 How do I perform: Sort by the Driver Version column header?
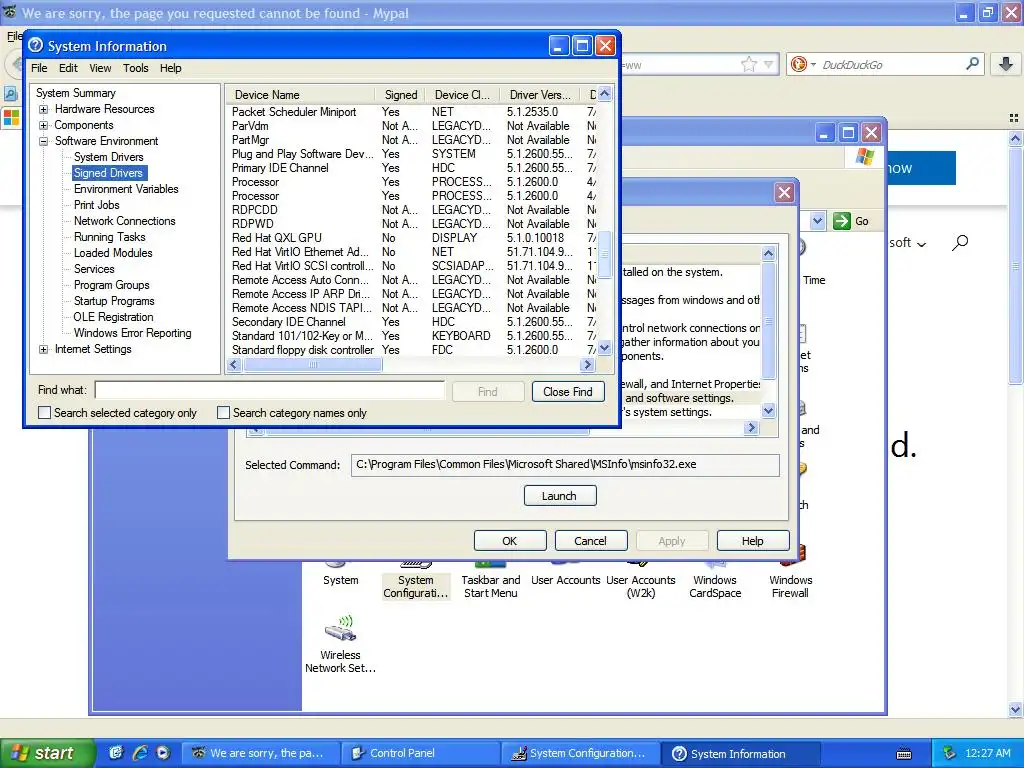click(539, 95)
